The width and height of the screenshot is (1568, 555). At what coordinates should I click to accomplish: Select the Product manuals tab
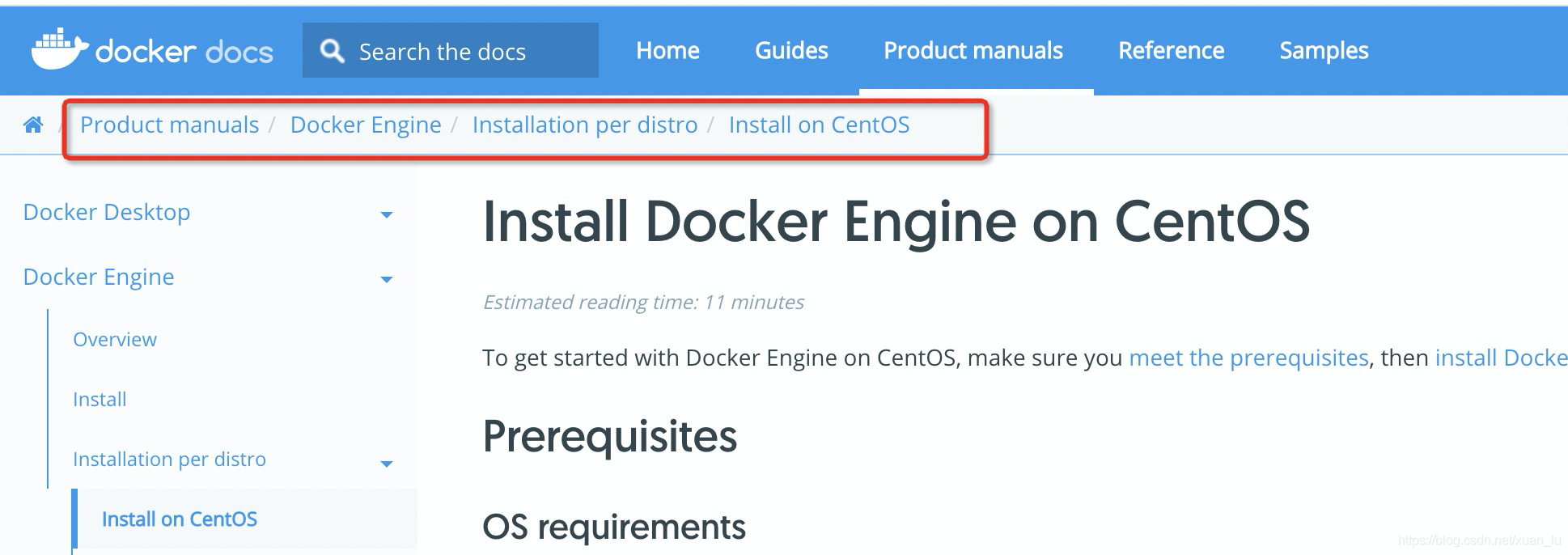[973, 51]
